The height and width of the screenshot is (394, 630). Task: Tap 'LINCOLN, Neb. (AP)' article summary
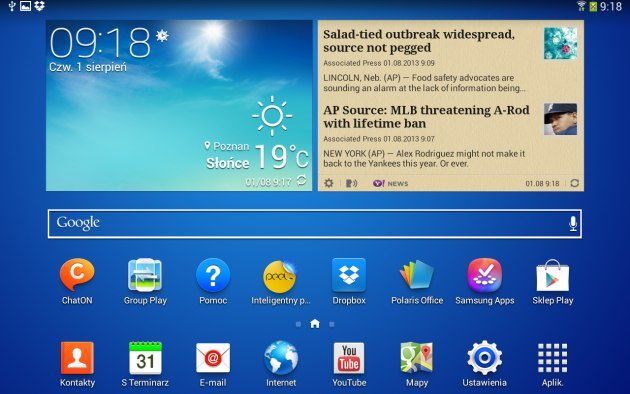pos(424,83)
